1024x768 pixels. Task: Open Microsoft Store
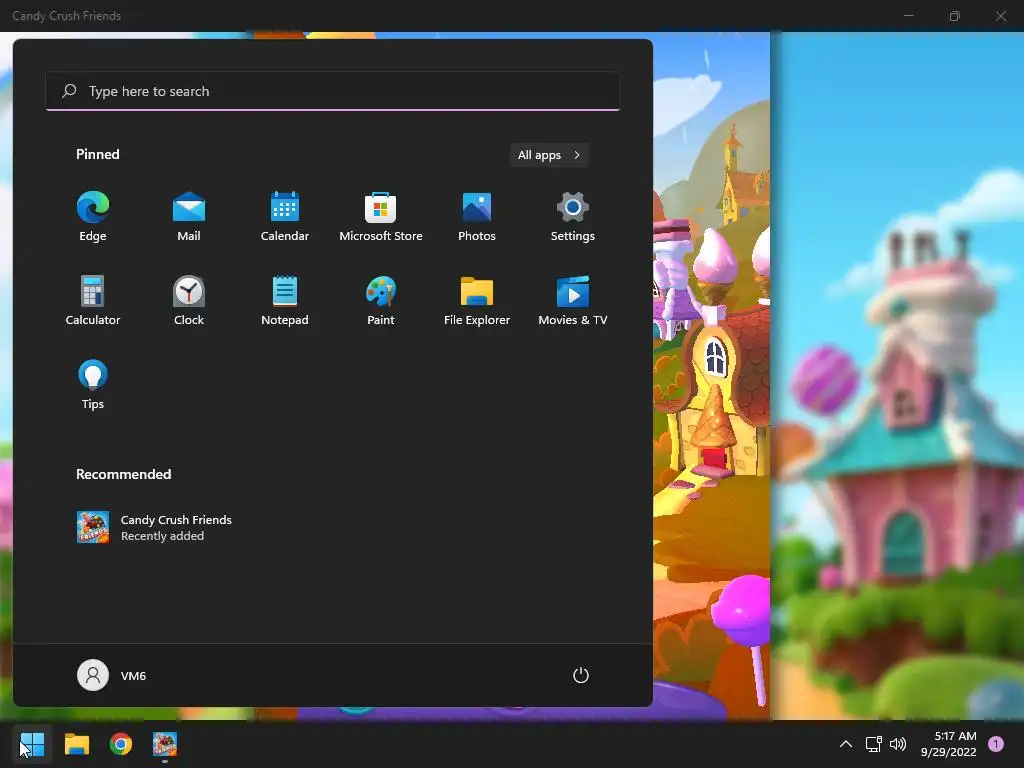pos(381,217)
